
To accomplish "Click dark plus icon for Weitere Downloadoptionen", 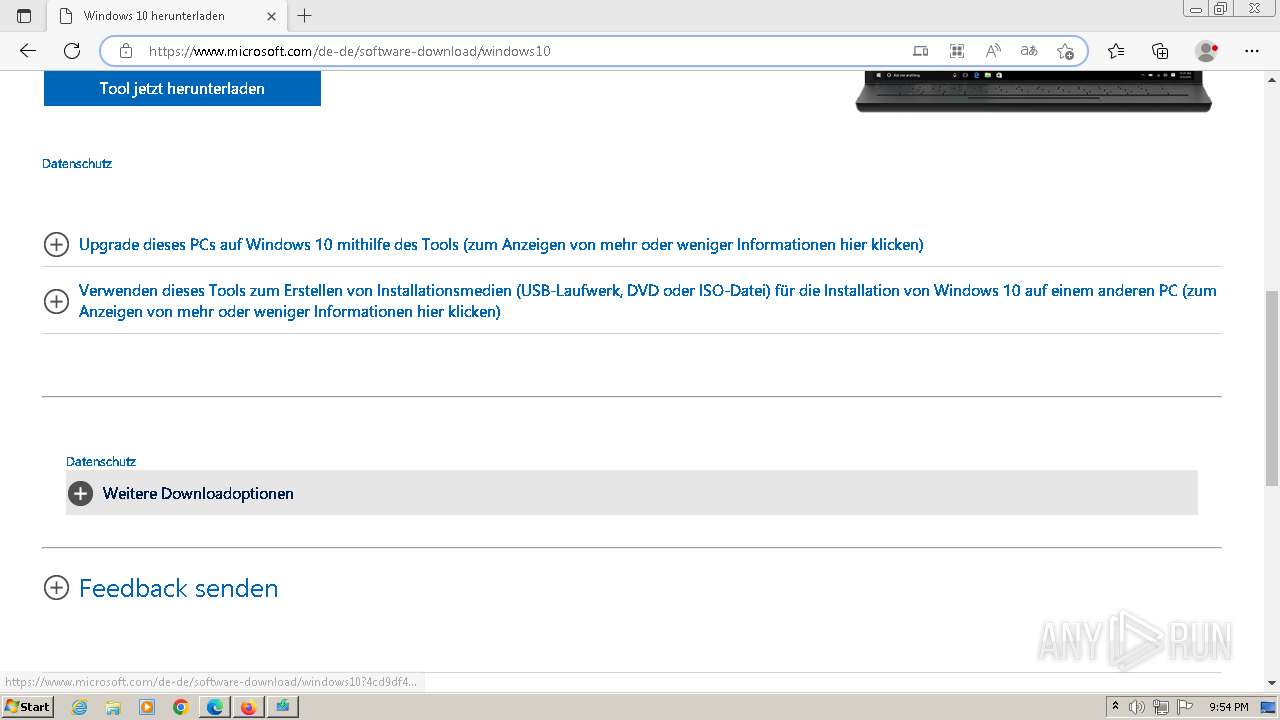I will coord(80,493).
